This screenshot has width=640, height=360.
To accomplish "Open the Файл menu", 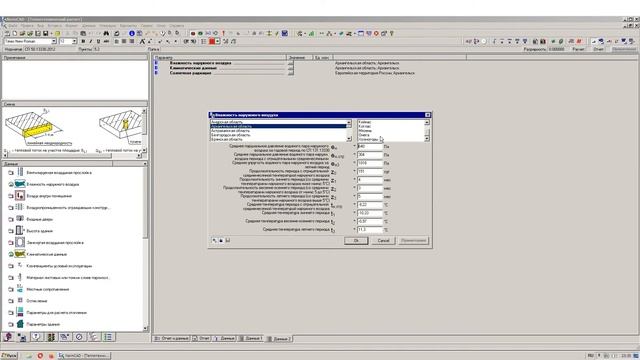I will (12, 26).
